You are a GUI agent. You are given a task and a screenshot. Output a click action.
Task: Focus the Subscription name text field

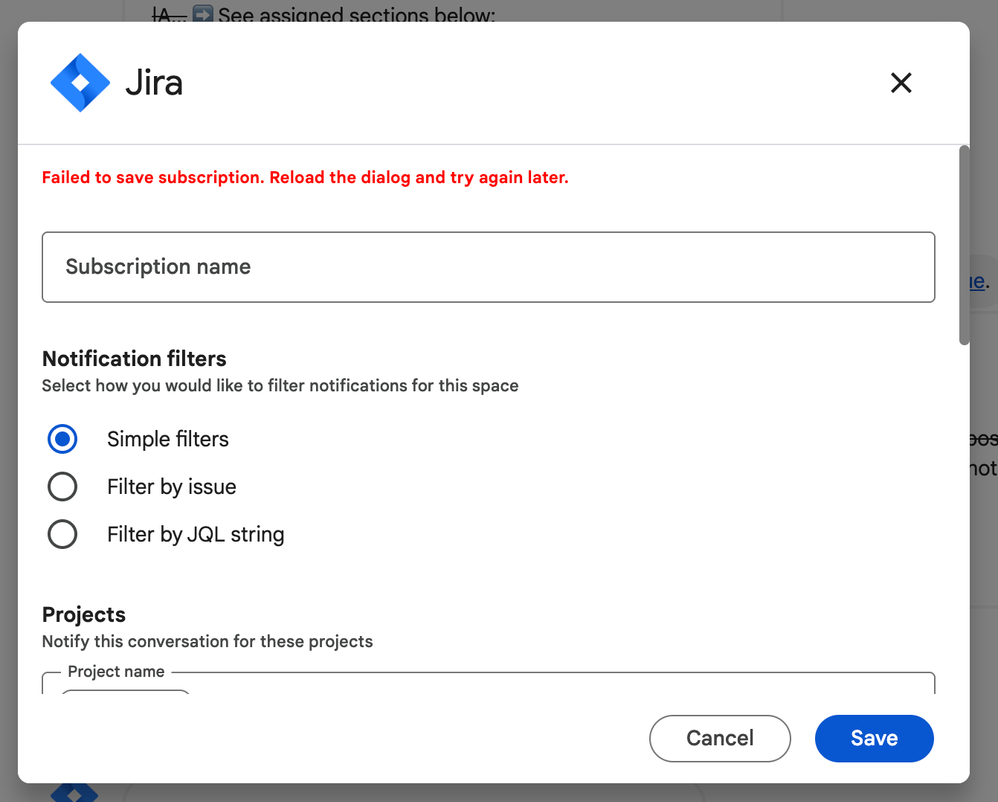pos(488,267)
